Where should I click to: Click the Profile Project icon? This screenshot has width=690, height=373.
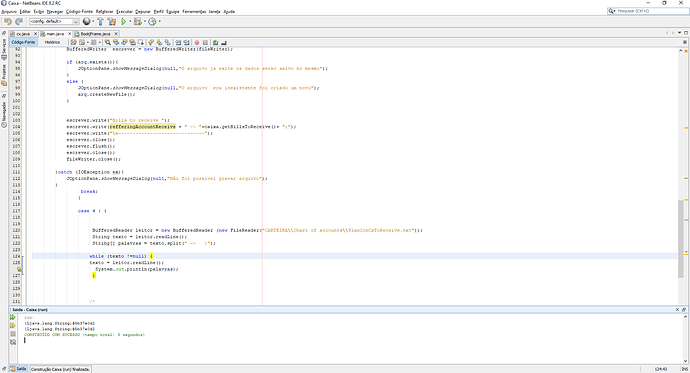(152, 21)
